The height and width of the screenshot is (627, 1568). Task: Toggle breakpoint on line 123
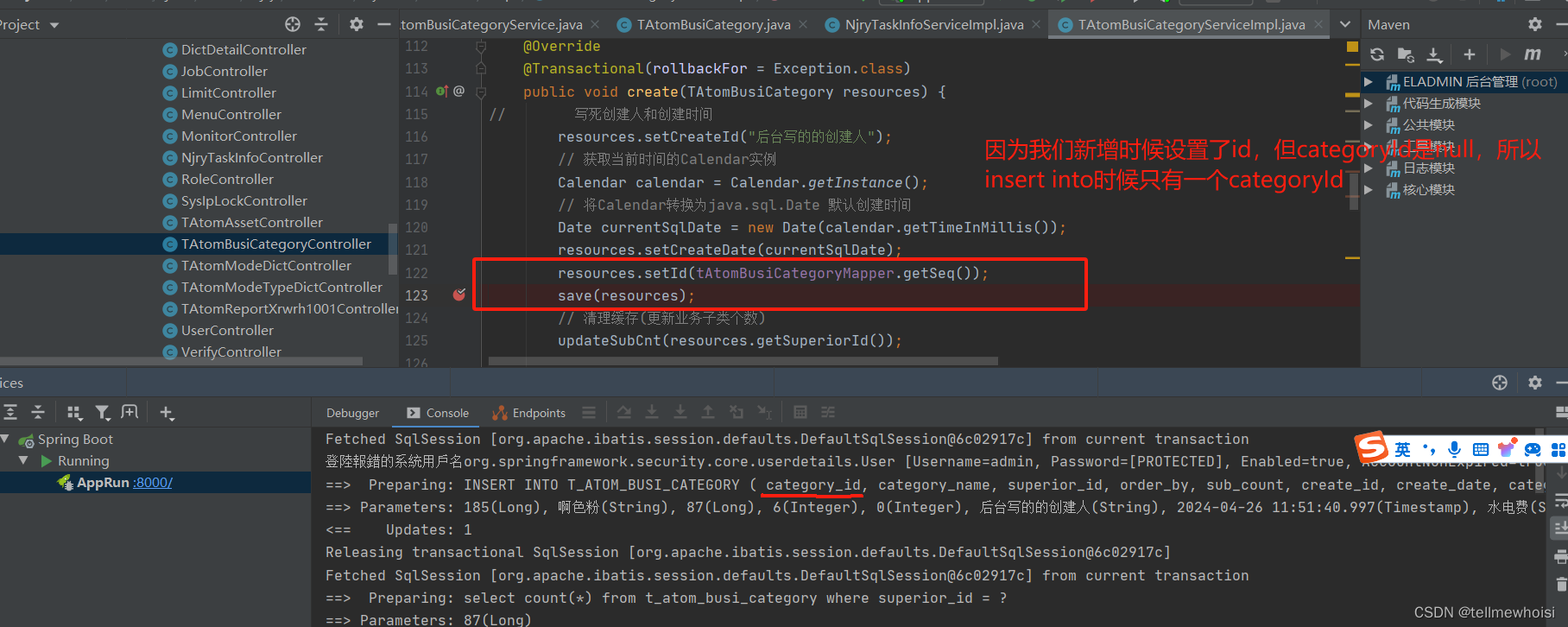click(459, 295)
